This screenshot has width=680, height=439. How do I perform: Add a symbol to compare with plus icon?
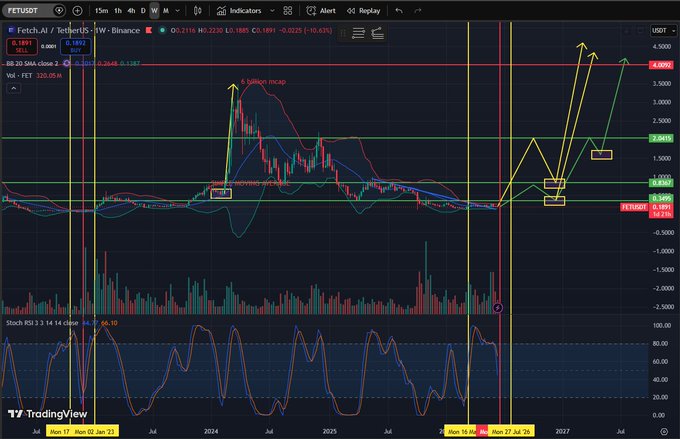point(77,10)
